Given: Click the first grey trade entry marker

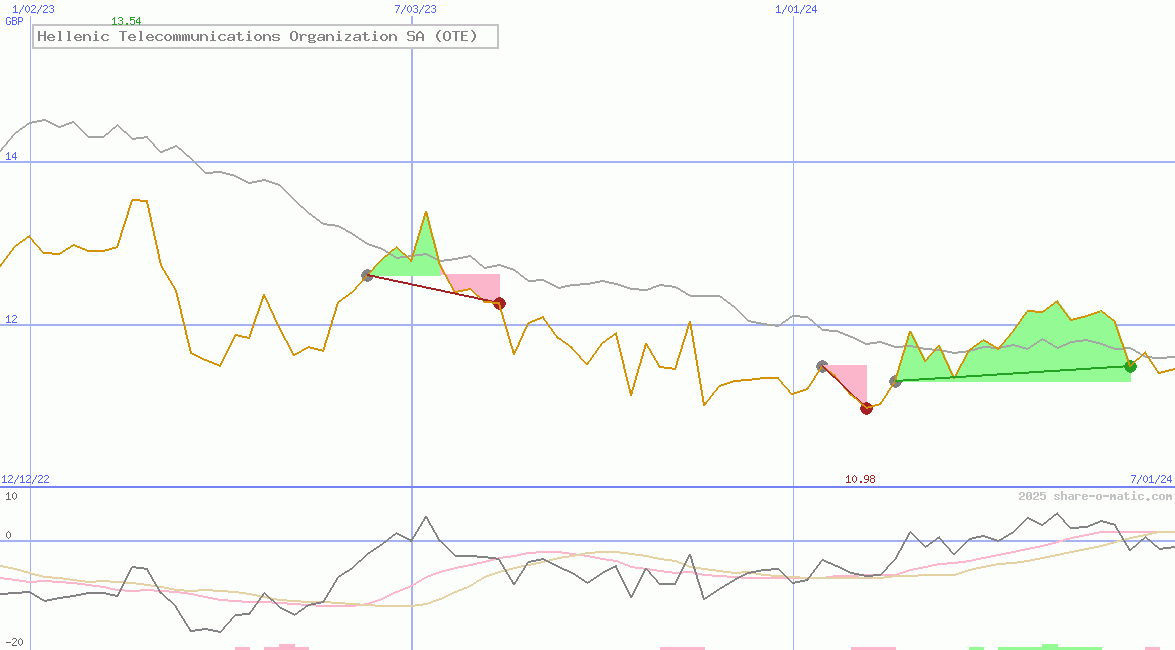Looking at the screenshot, I should pos(367,275).
